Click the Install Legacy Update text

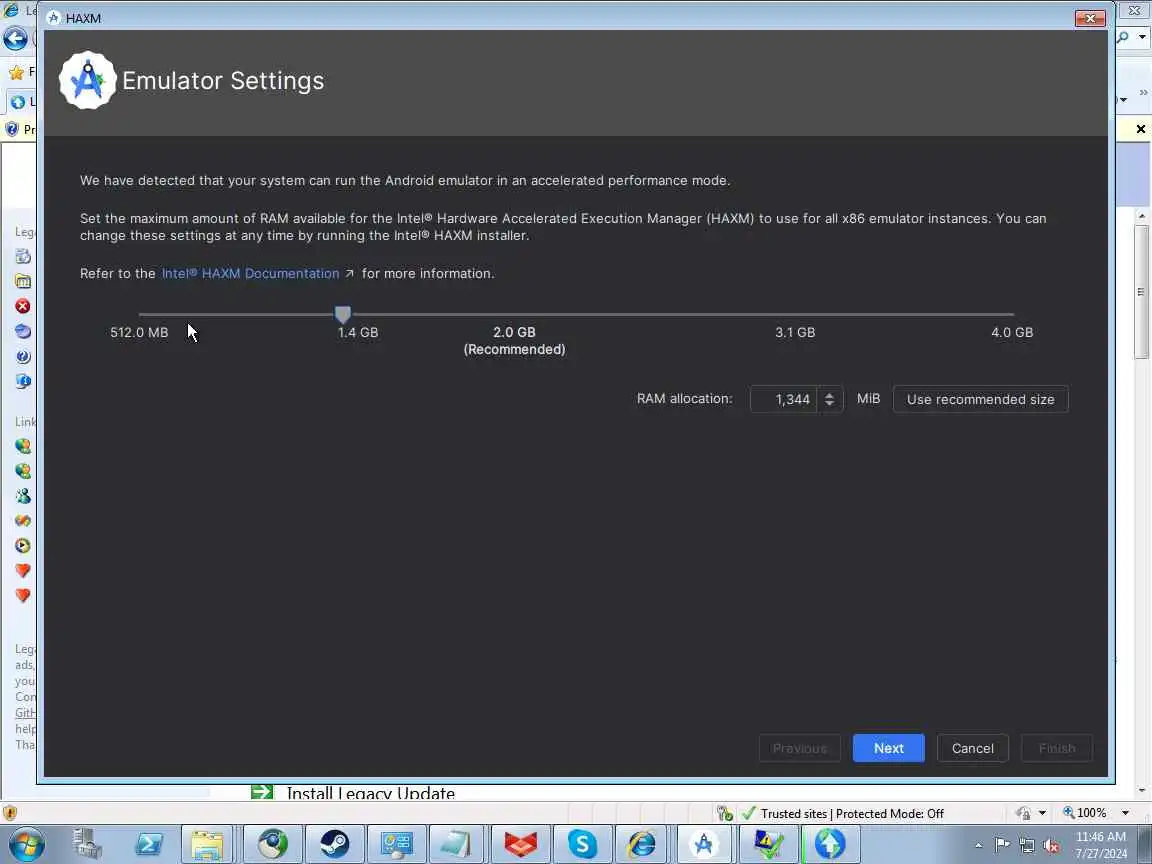click(370, 793)
